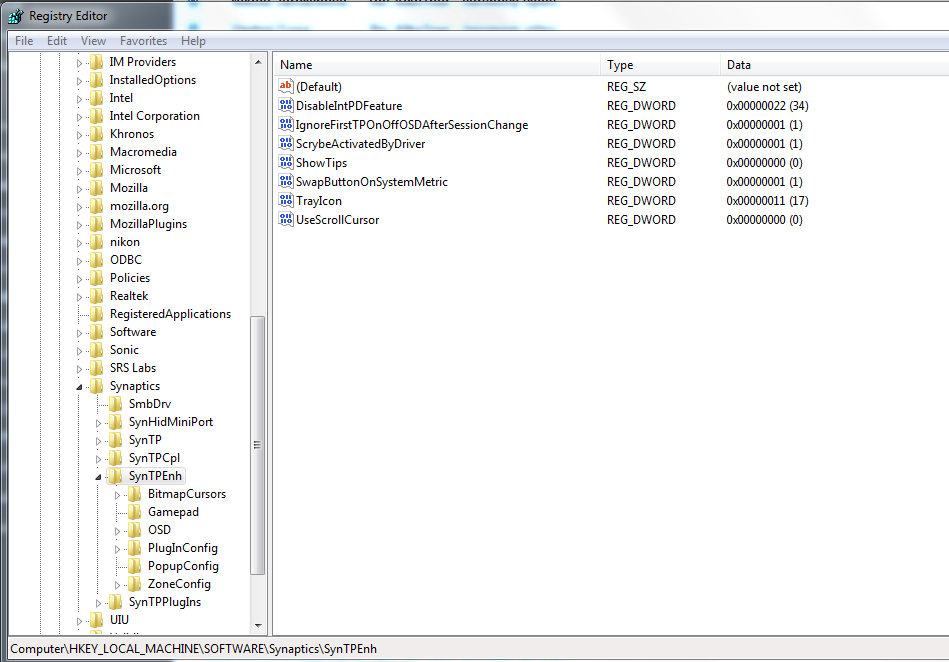The height and width of the screenshot is (662, 949).
Task: Expand the SynHidMiniPort key
Action: pyautogui.click(x=98, y=423)
